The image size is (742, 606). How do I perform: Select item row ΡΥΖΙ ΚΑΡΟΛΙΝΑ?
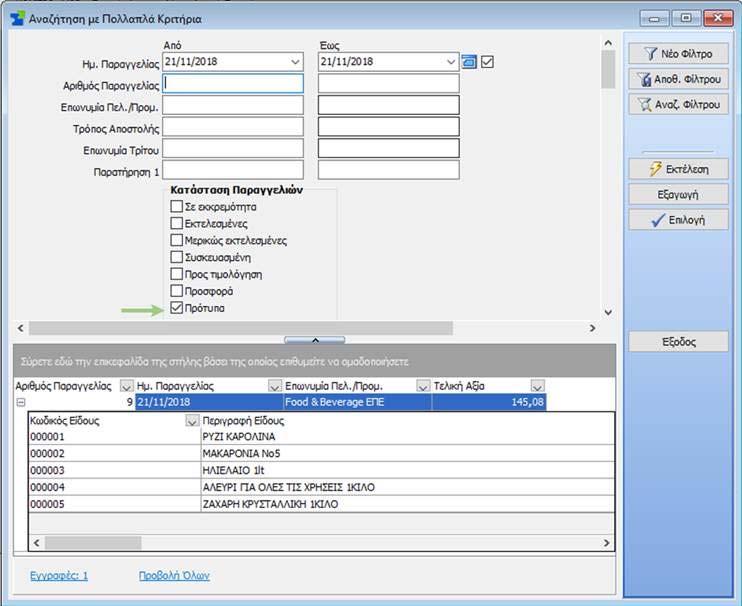click(x=321, y=437)
